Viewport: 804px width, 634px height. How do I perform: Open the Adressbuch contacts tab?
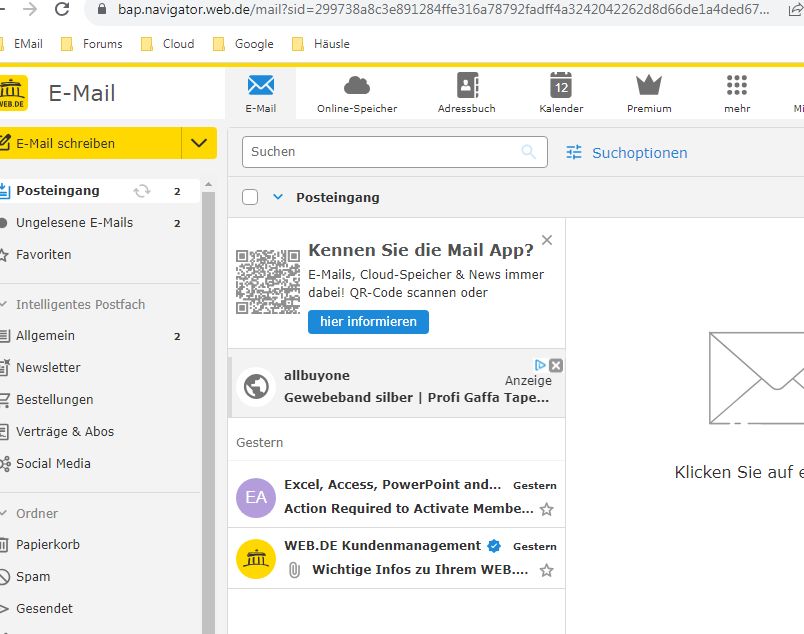click(467, 94)
